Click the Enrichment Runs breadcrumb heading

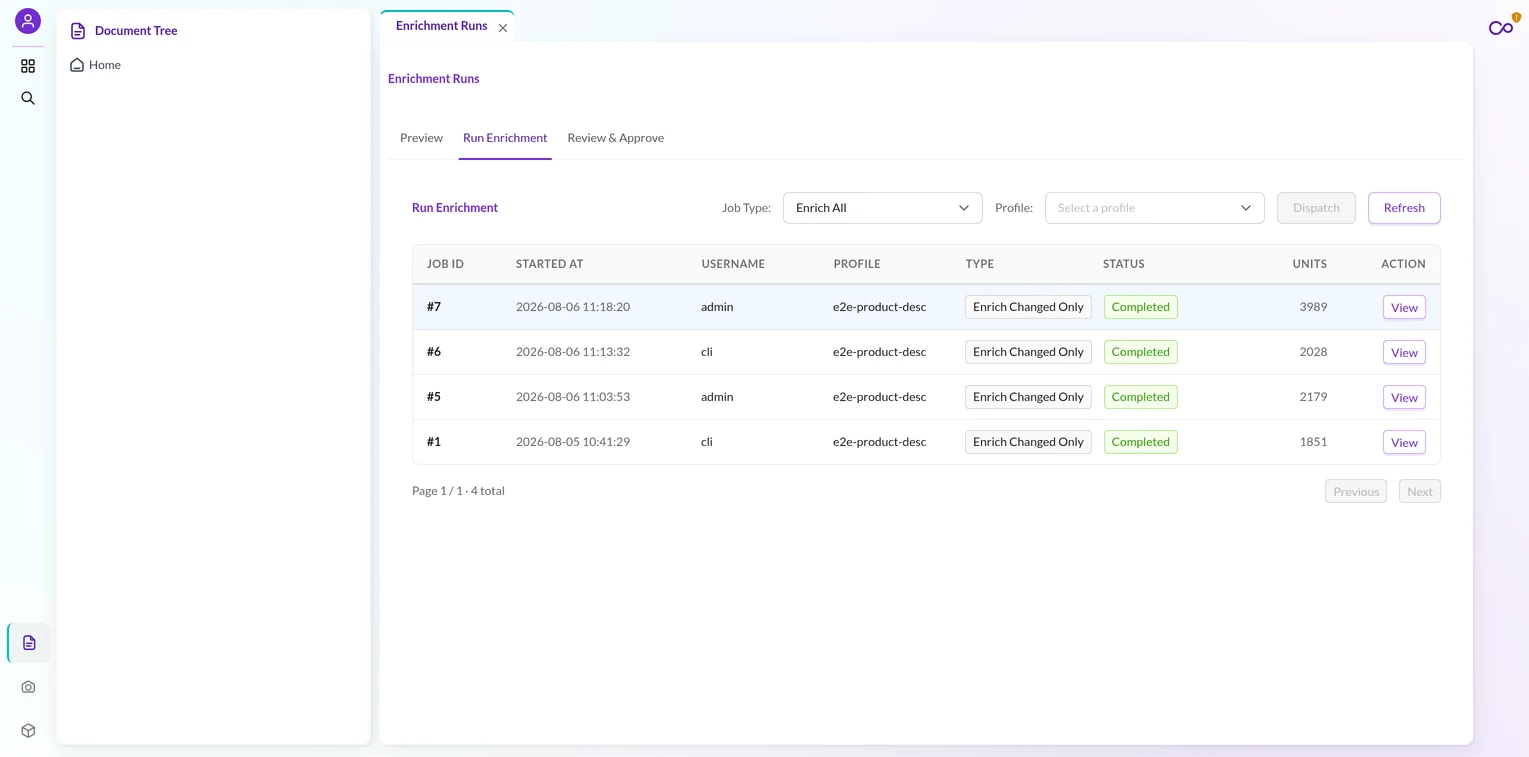click(x=433, y=79)
